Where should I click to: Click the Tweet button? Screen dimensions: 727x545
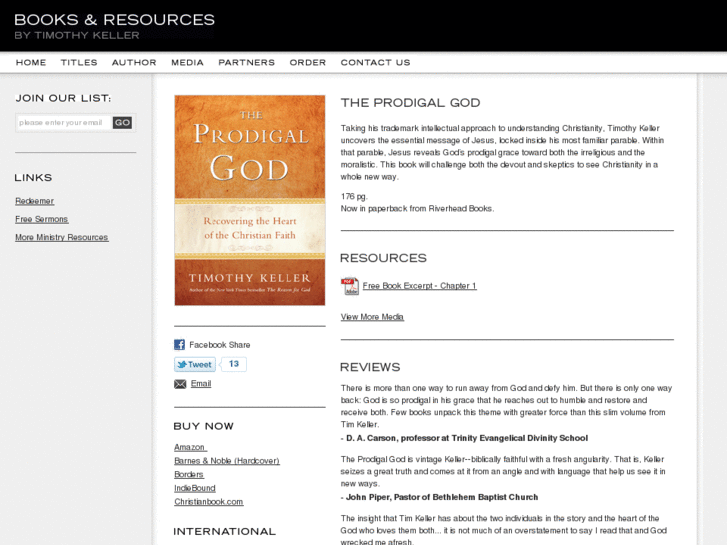(195, 365)
